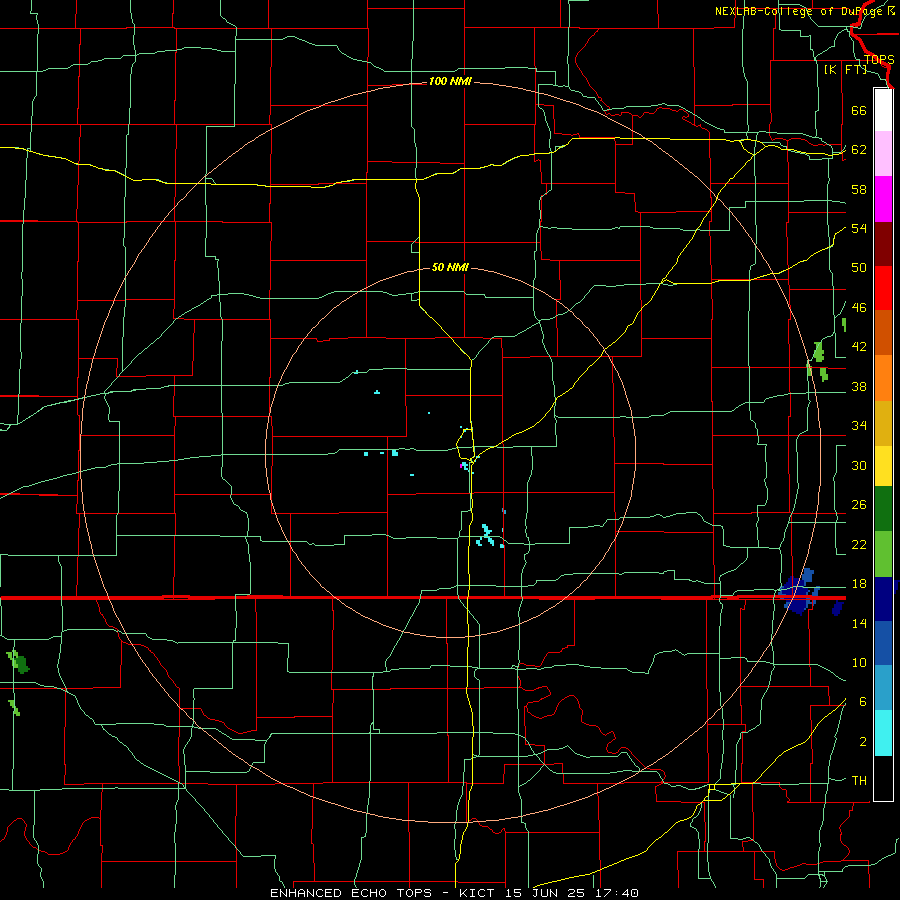Click the topmost green echo near the right edge
Screen dimensions: 900x900
(x=844, y=324)
